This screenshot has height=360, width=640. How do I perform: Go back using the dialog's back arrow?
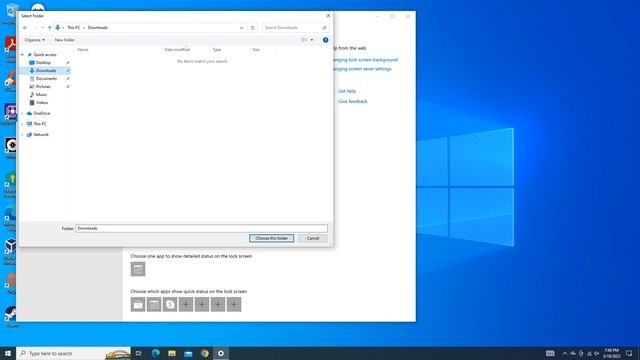(x=25, y=28)
